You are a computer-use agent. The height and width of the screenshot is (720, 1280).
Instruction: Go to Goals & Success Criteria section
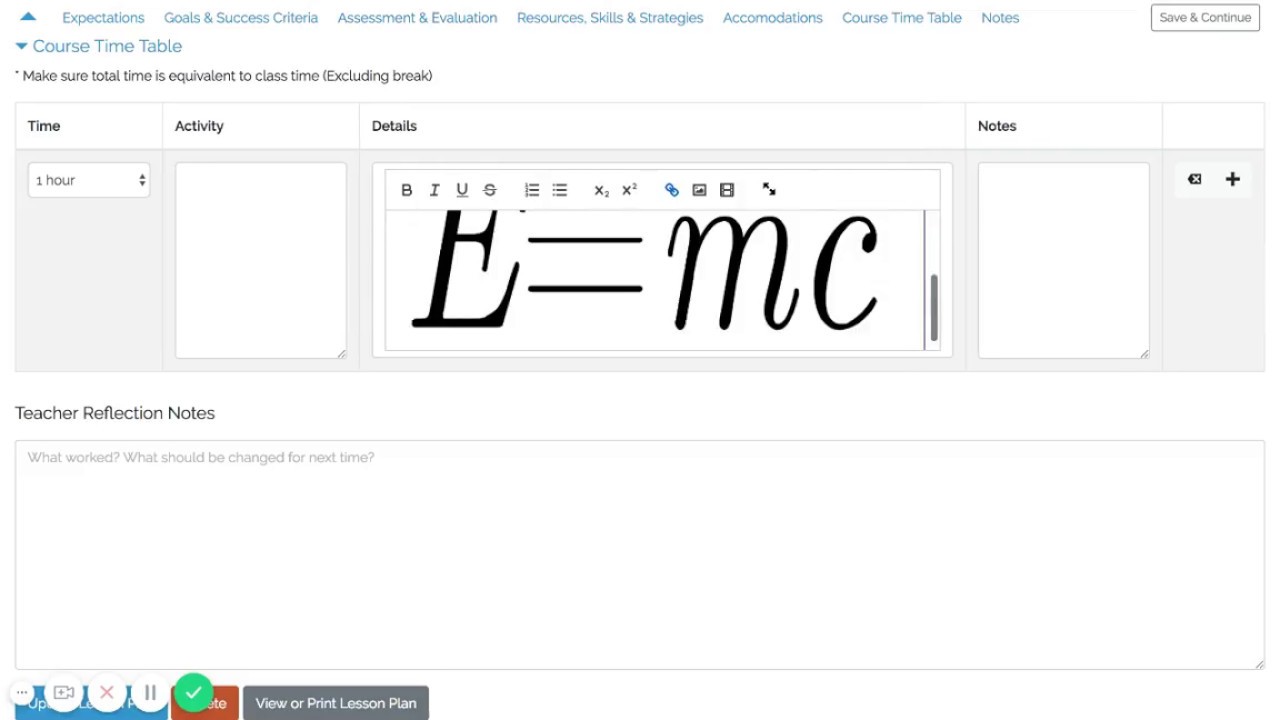[241, 18]
